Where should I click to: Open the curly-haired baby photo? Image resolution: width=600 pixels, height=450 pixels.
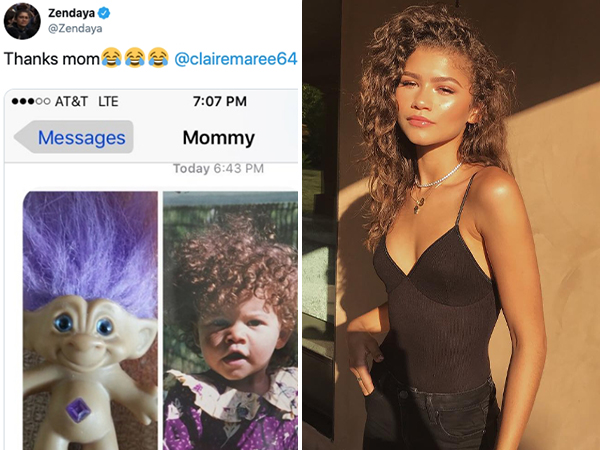(230, 320)
